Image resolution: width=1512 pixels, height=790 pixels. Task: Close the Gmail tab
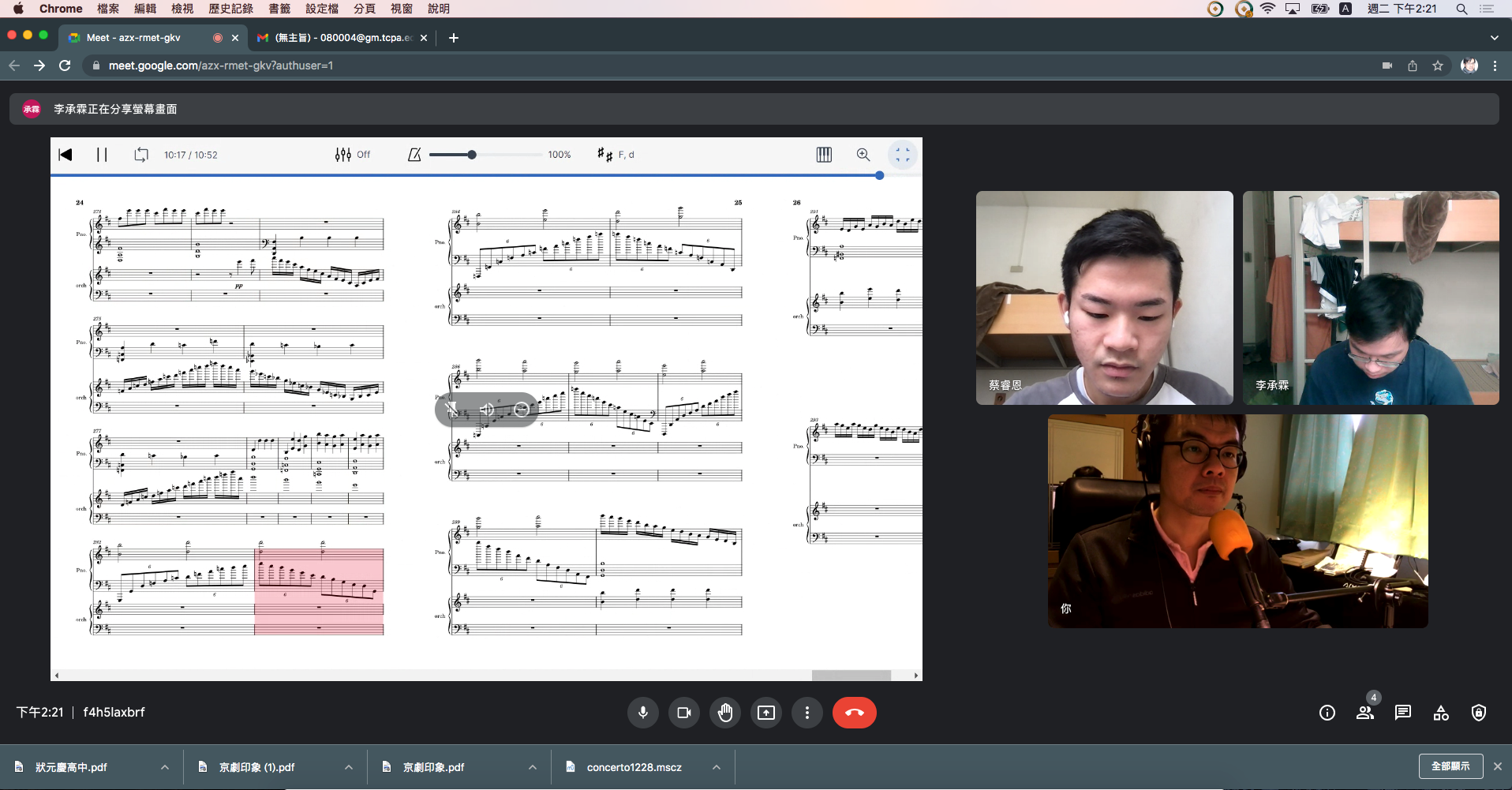(424, 37)
